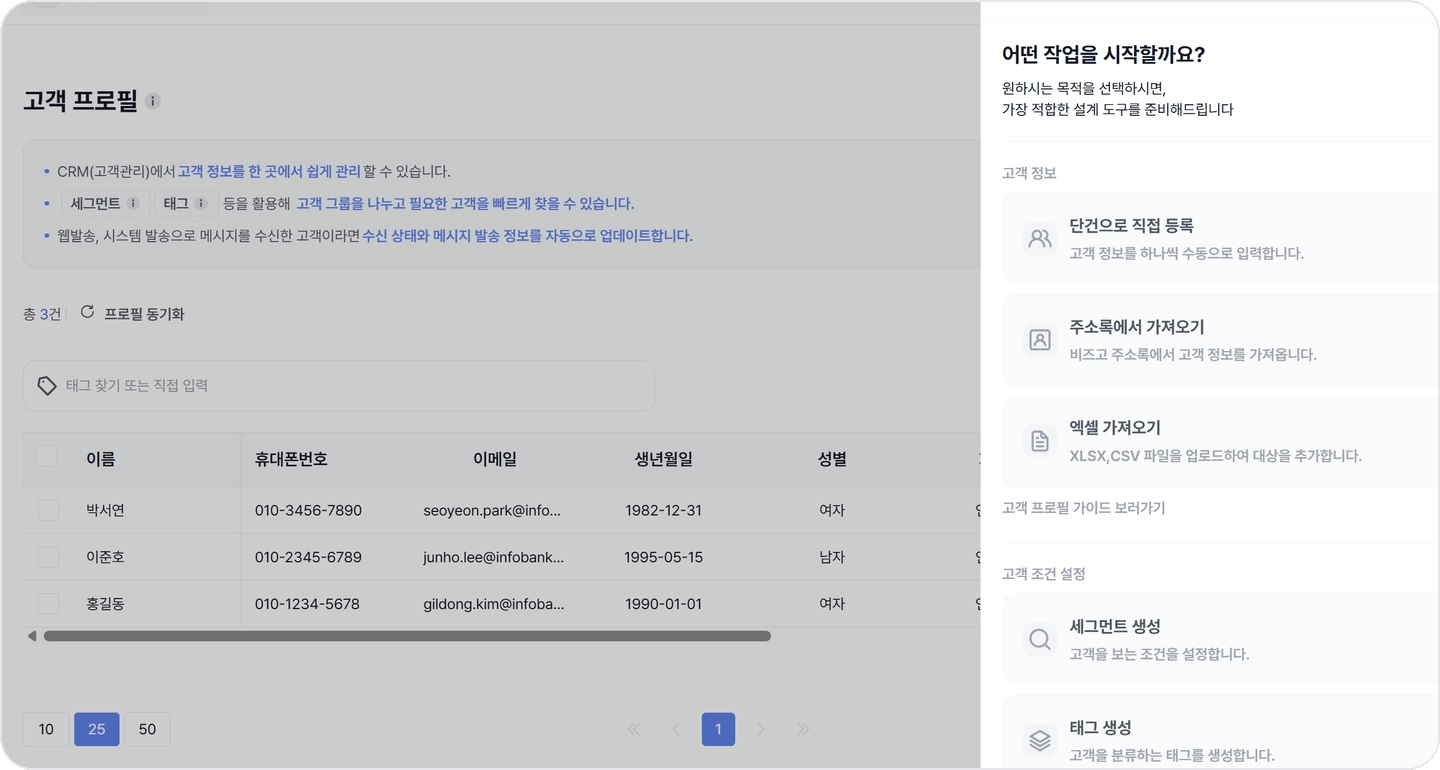Click people icon of 단건으로 직접 등록

[x=1040, y=239]
